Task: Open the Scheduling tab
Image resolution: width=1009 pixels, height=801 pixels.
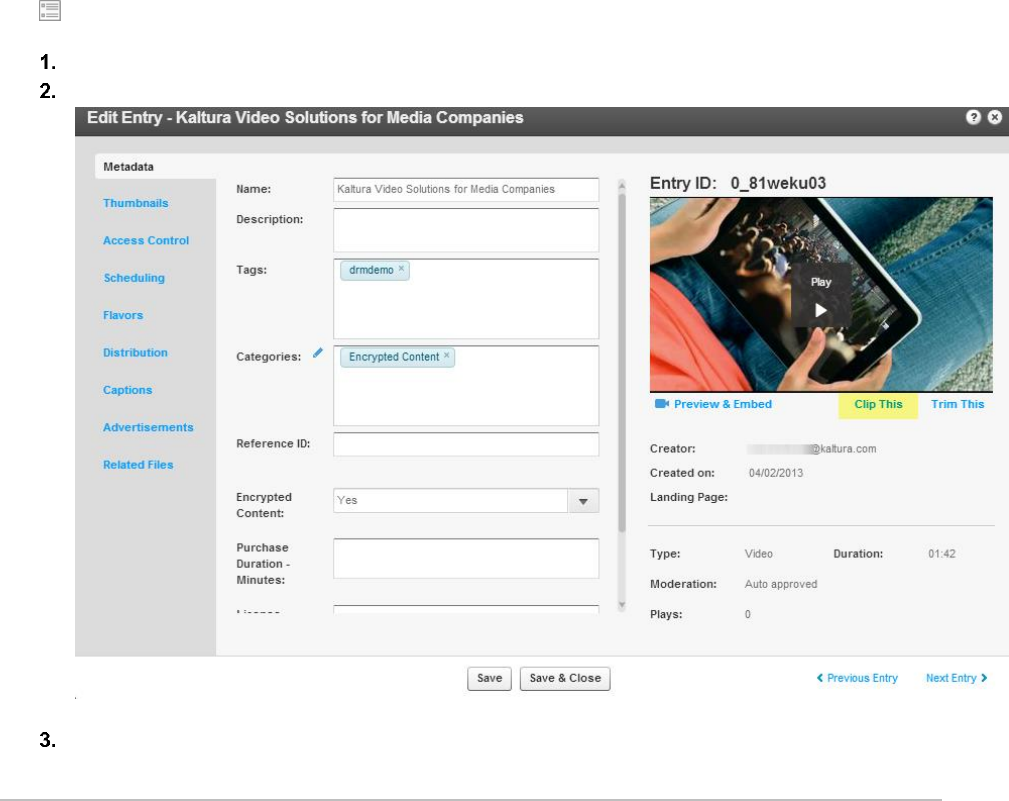Action: click(x=134, y=278)
